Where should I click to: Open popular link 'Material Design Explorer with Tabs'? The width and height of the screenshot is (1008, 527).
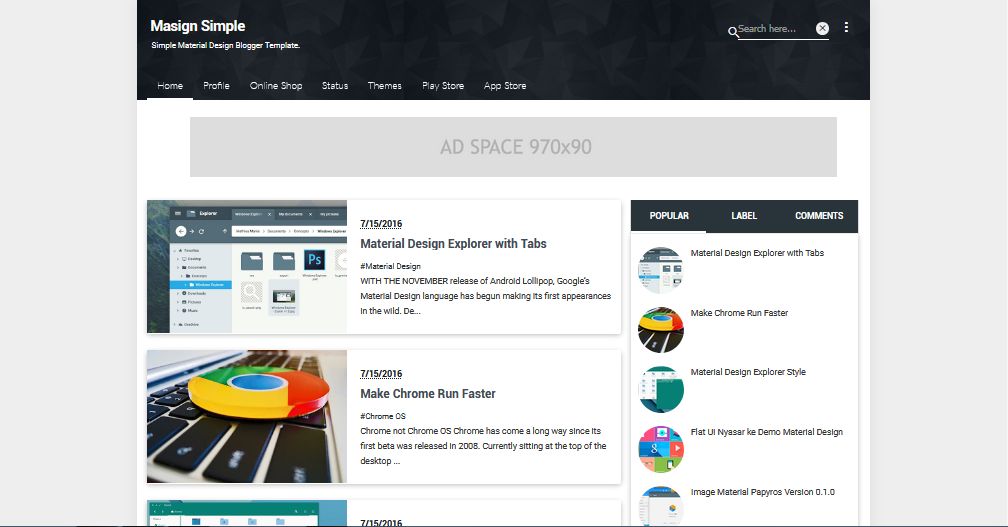757,253
